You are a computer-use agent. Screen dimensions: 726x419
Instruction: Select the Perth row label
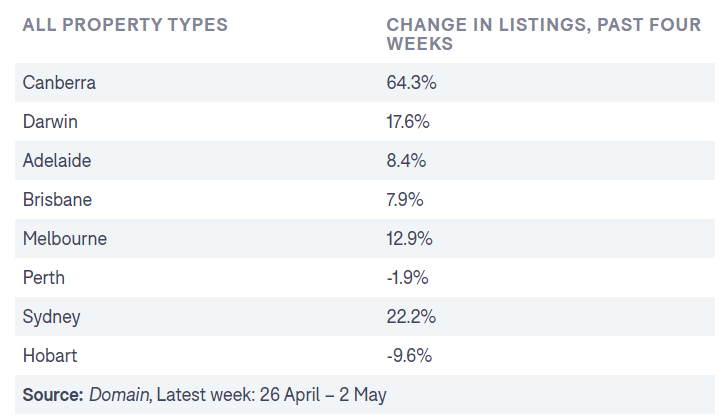[43, 278]
